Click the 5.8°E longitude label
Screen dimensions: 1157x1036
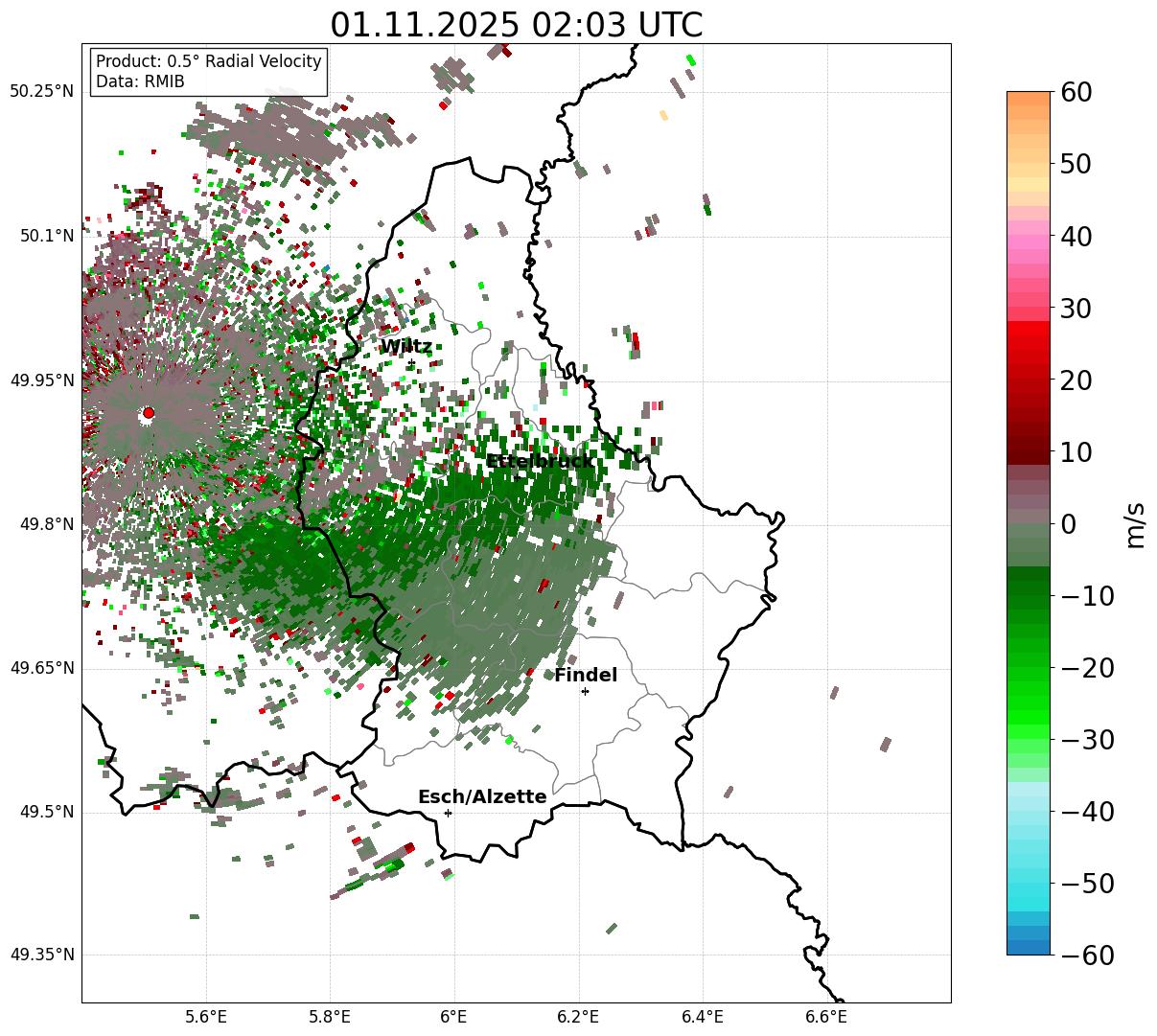pos(331,1017)
